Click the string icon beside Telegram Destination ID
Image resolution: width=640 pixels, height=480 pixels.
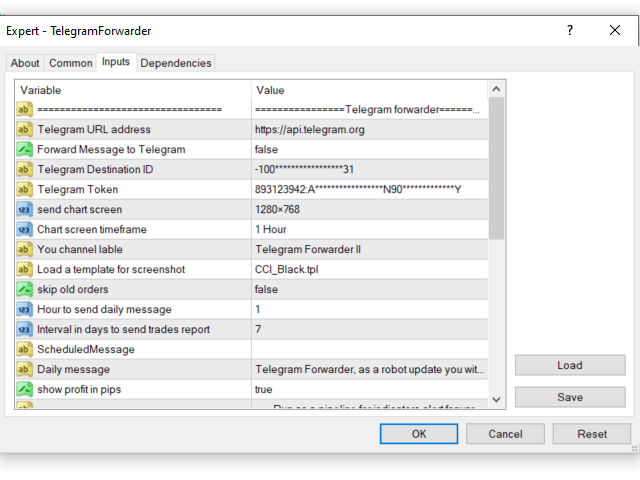click(x=24, y=170)
